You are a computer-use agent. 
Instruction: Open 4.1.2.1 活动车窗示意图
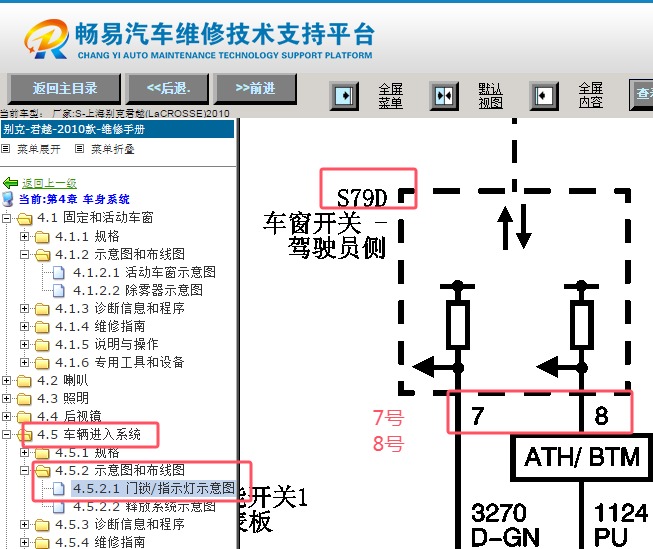pos(144,272)
